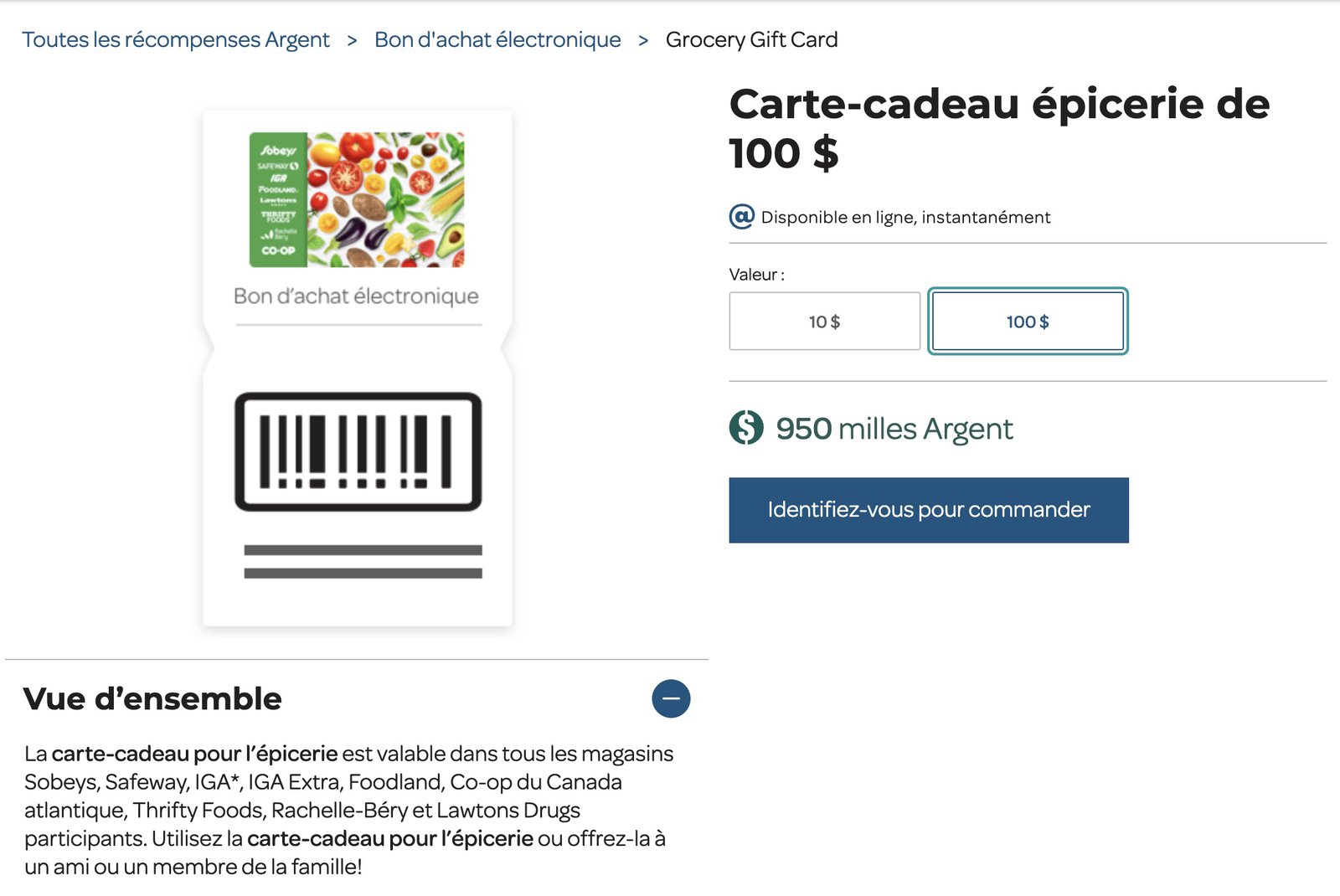1340x896 pixels.
Task: Click the "@" online availability icon
Action: [x=742, y=217]
